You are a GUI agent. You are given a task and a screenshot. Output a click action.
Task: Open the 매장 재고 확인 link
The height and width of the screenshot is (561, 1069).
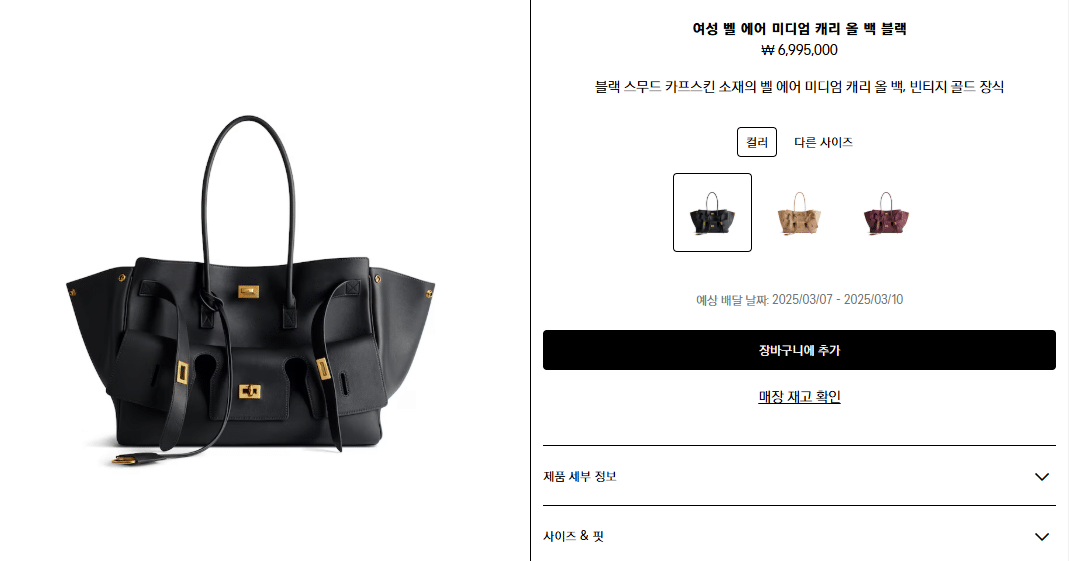(x=799, y=397)
